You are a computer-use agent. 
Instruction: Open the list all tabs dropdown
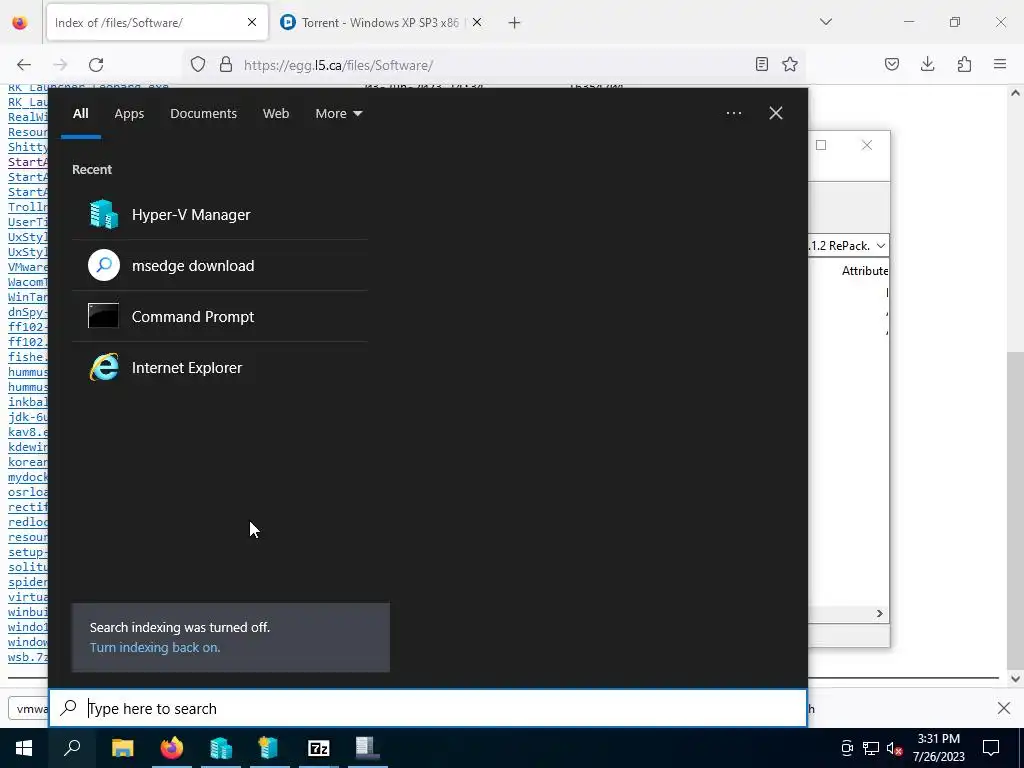point(825,22)
